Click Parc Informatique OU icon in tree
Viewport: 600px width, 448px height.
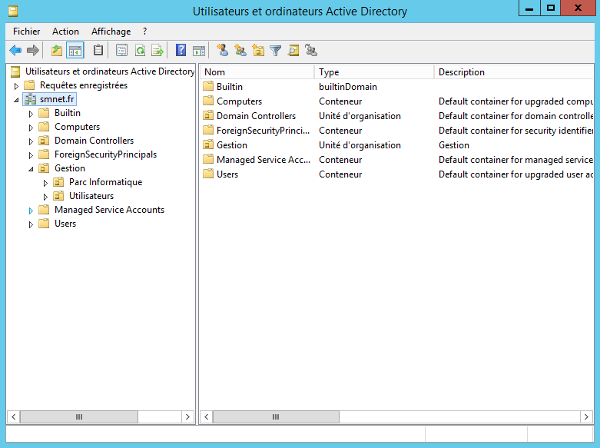pos(59,182)
